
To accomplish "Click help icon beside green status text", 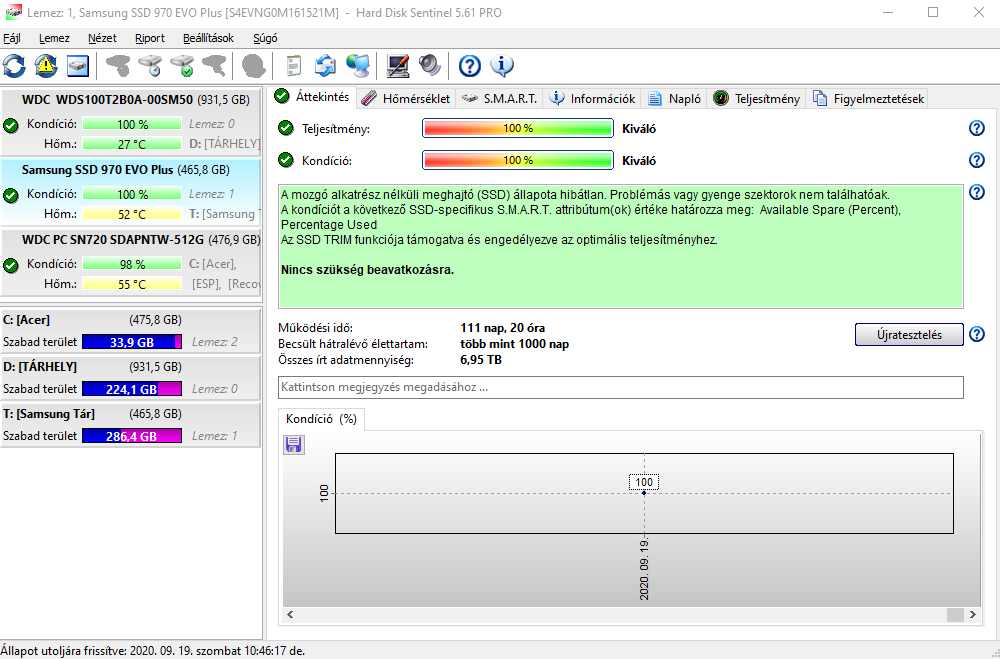I will coord(976,192).
